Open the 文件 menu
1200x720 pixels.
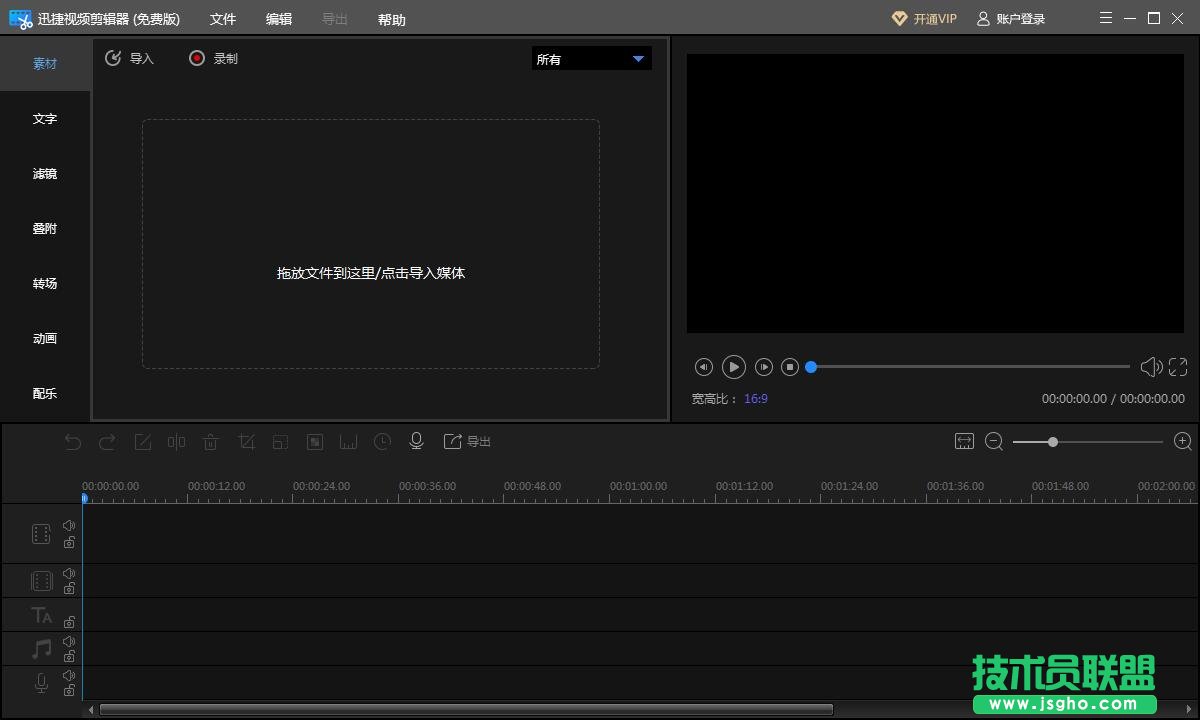click(223, 19)
